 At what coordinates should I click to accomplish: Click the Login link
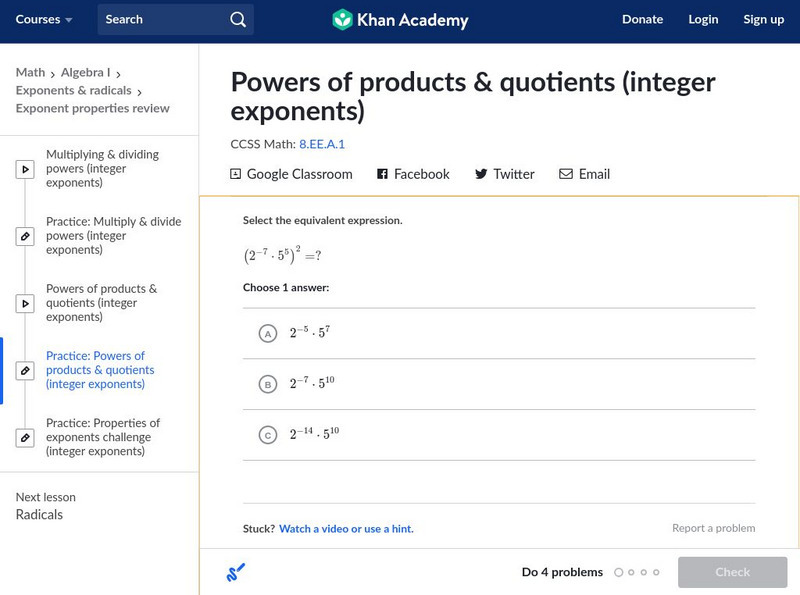(x=703, y=19)
